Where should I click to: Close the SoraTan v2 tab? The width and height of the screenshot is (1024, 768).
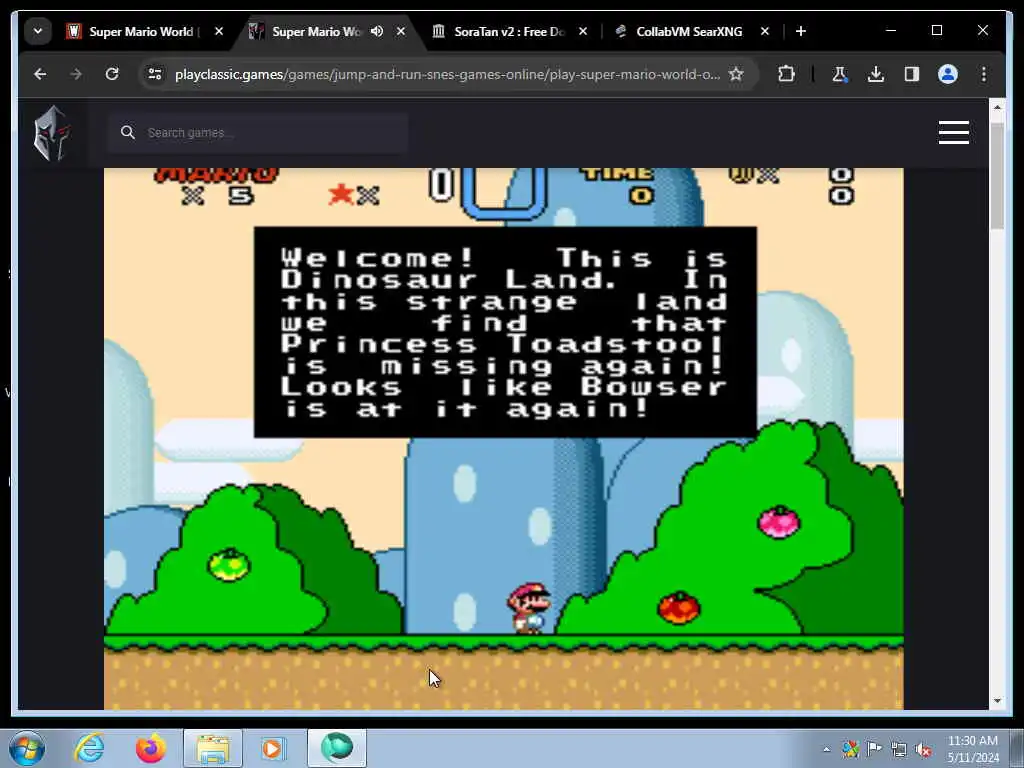(x=583, y=31)
